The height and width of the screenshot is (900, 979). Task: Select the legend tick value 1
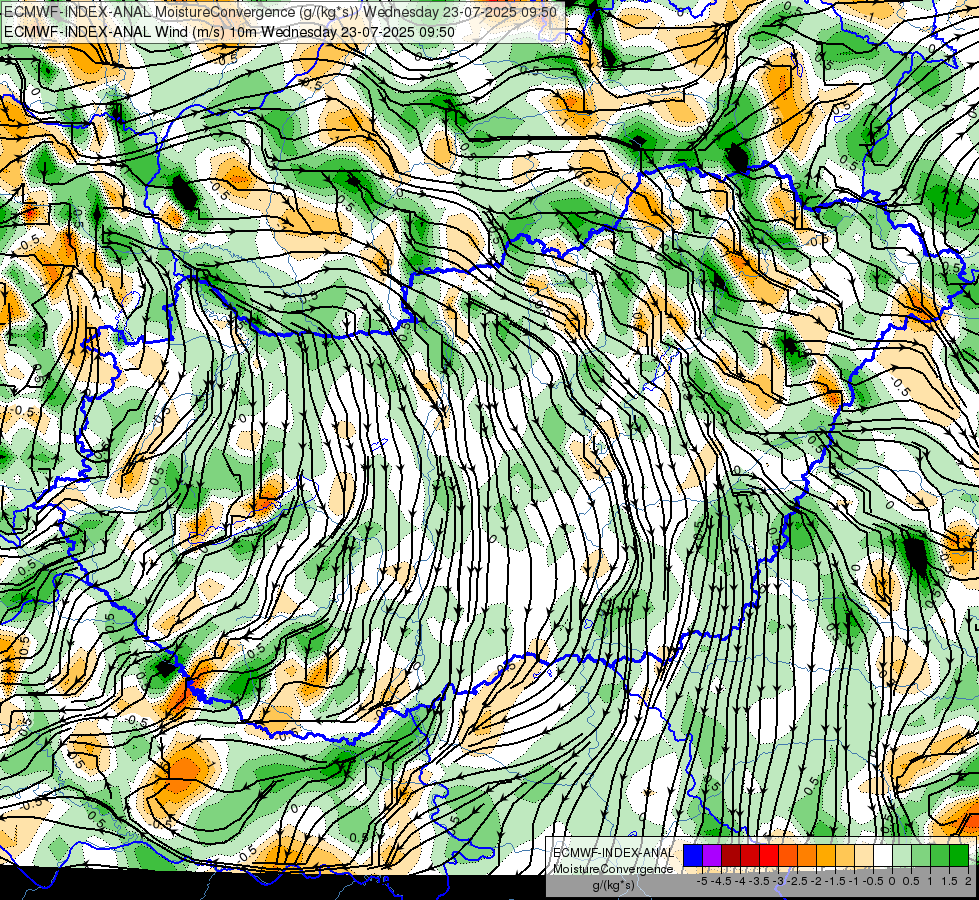coord(930,881)
